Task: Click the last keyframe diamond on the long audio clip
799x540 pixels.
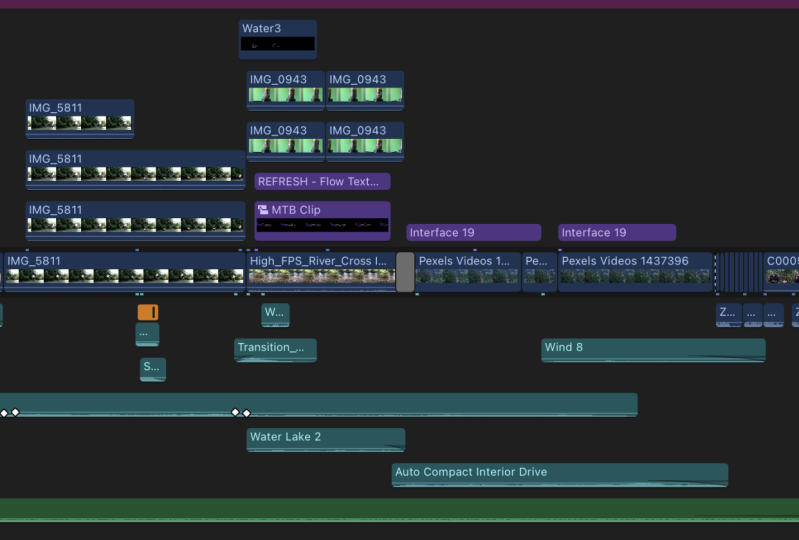Action: click(x=247, y=413)
